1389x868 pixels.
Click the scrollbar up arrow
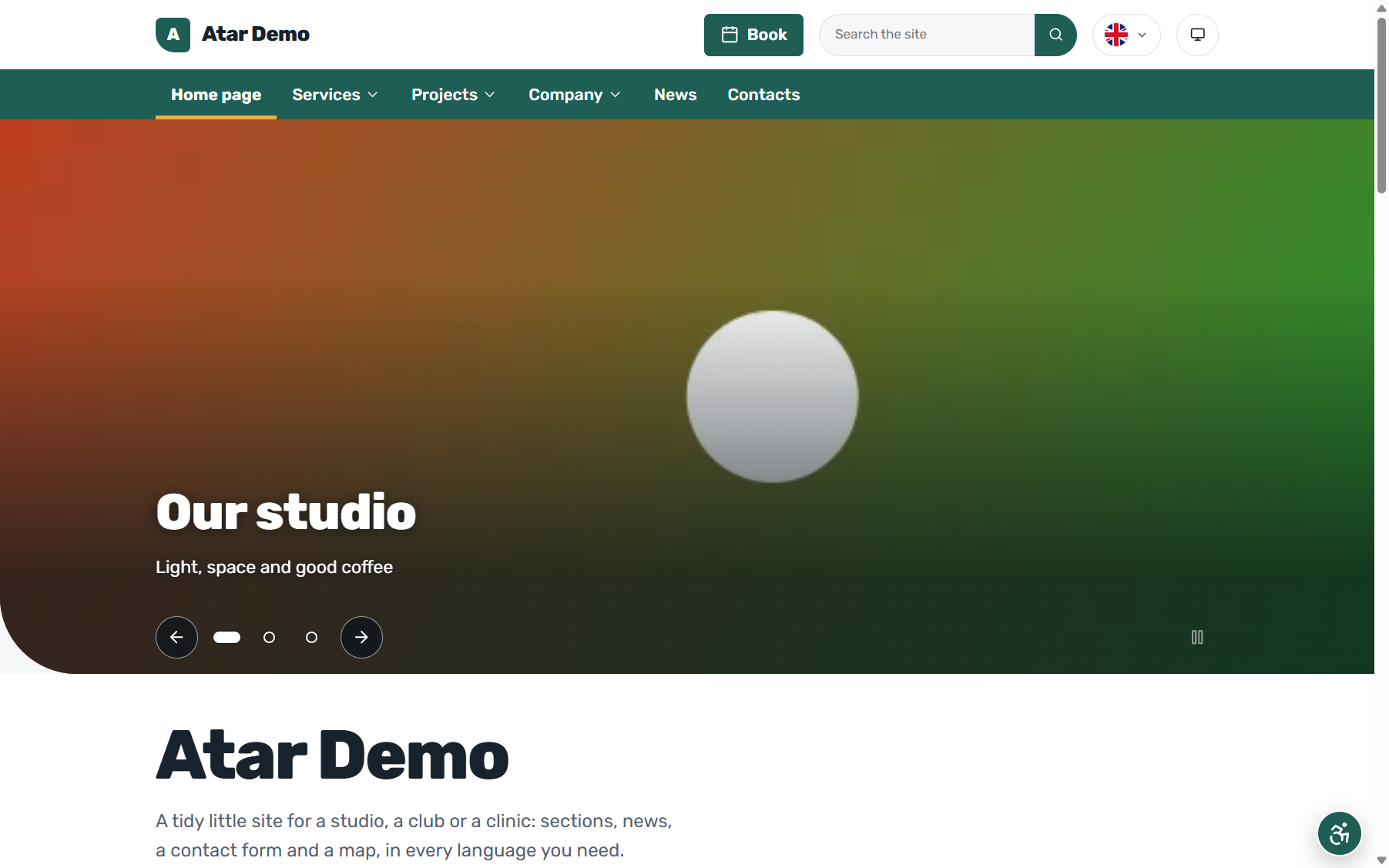(x=1381, y=7)
